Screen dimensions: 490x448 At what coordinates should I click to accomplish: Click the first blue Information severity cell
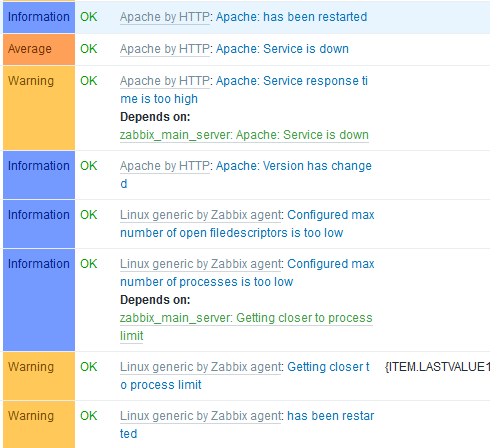[x=39, y=17]
